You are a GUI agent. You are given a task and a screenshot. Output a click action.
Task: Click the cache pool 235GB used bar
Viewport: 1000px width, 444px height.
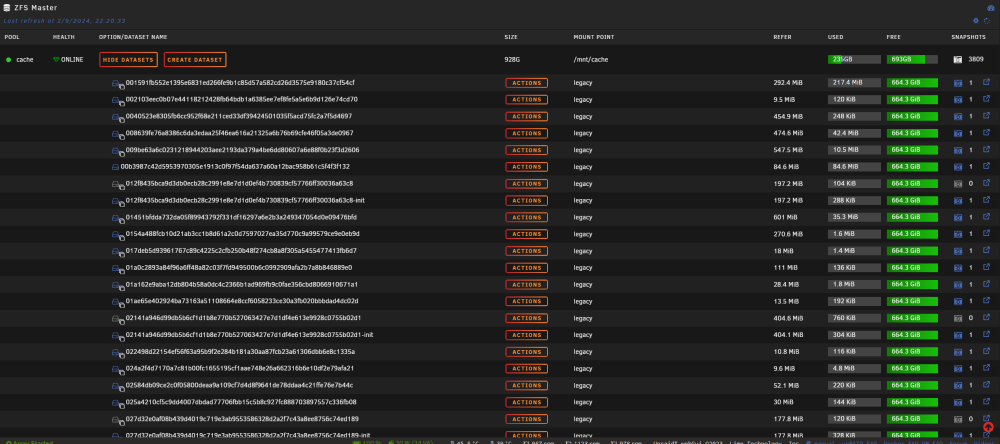point(854,59)
